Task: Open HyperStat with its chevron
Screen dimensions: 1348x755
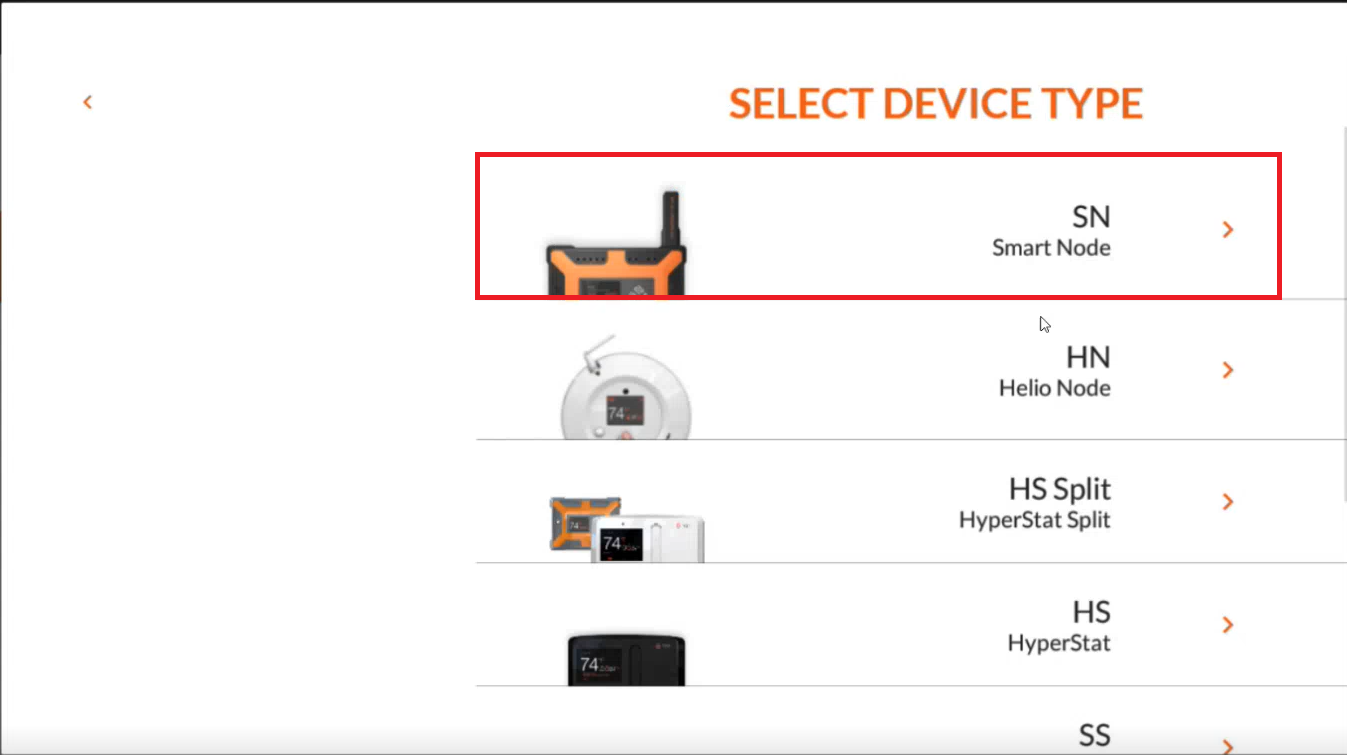Action: (x=1228, y=625)
